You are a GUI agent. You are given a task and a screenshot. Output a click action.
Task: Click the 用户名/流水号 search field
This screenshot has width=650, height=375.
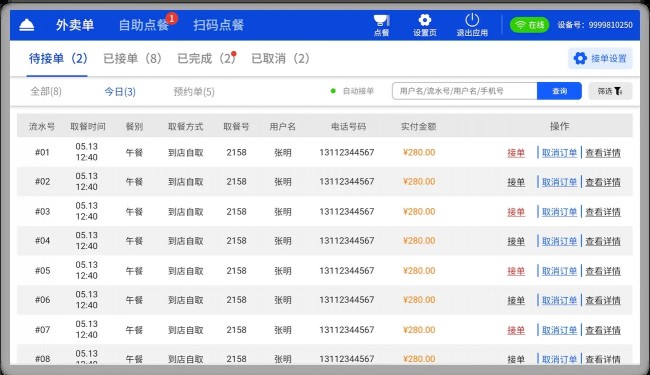point(465,91)
